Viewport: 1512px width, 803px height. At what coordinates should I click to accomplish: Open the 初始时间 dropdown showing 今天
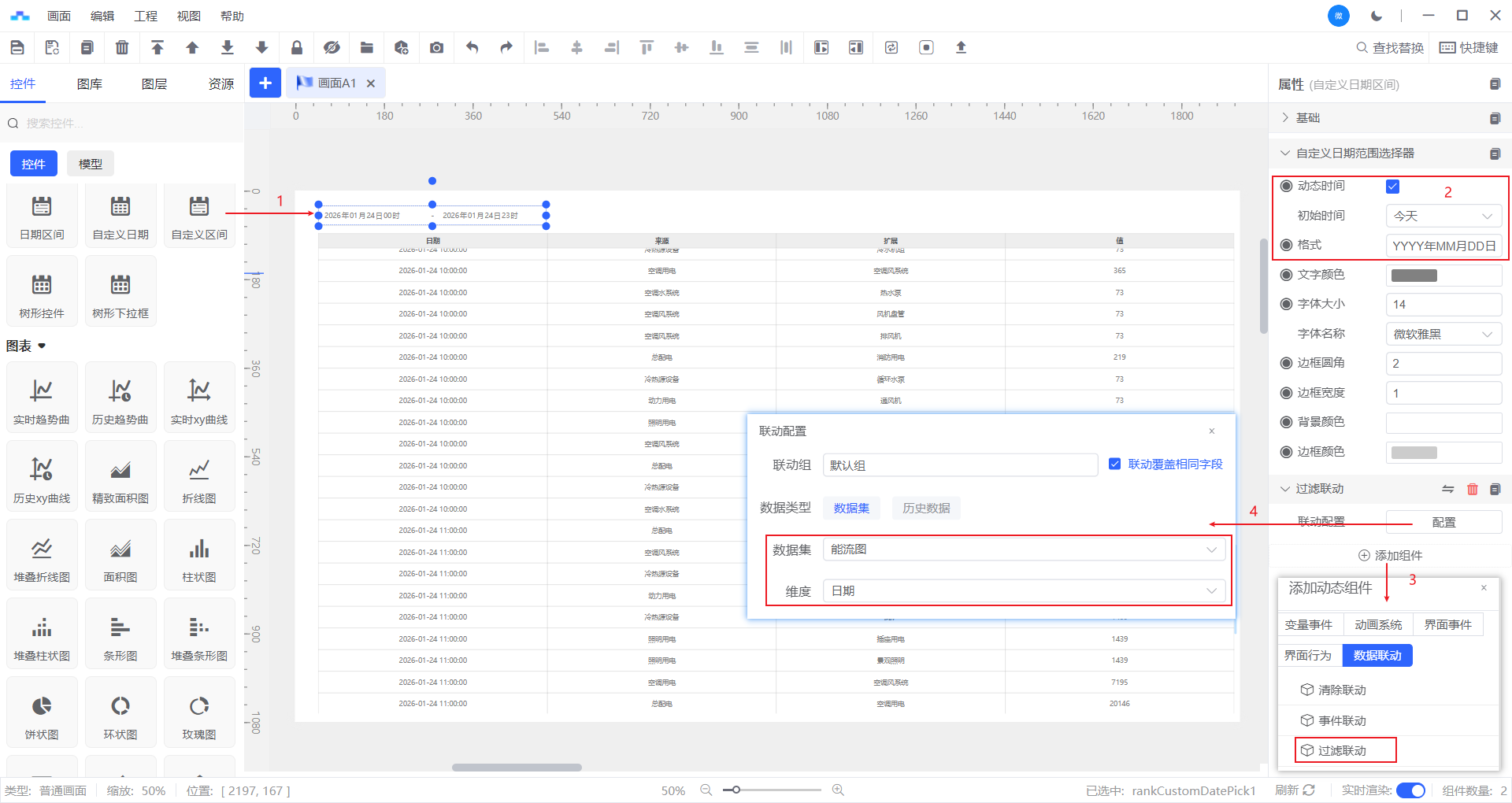(1443, 216)
